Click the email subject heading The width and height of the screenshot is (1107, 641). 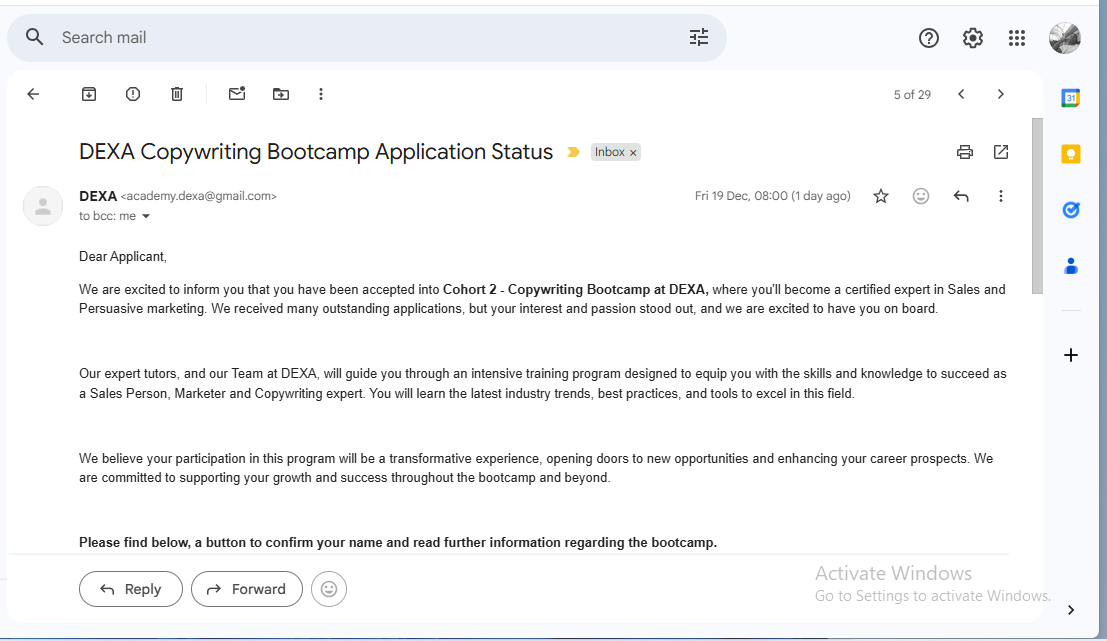pyautogui.click(x=316, y=152)
